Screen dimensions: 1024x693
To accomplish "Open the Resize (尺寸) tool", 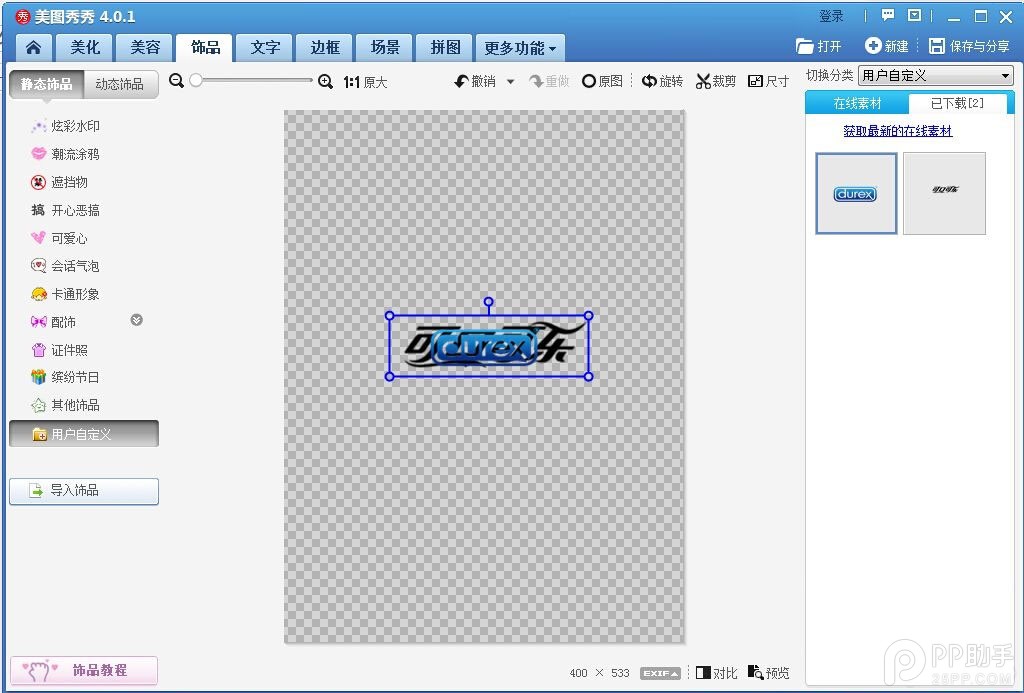I will pos(768,81).
